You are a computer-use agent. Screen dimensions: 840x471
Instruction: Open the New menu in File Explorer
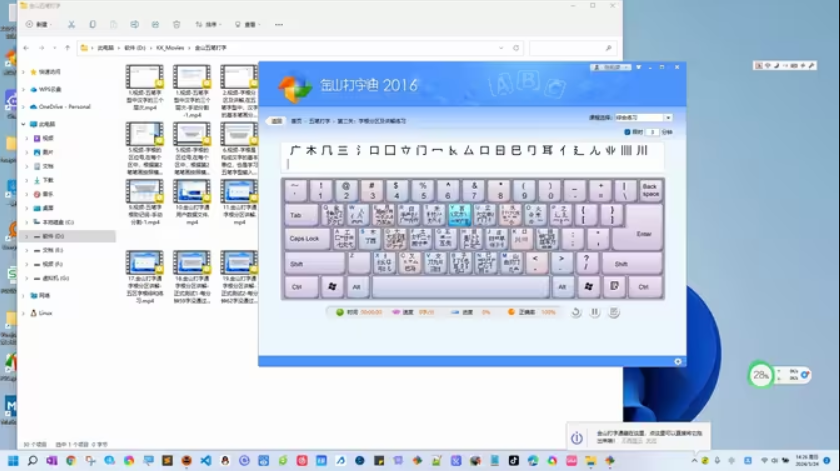(x=38, y=25)
